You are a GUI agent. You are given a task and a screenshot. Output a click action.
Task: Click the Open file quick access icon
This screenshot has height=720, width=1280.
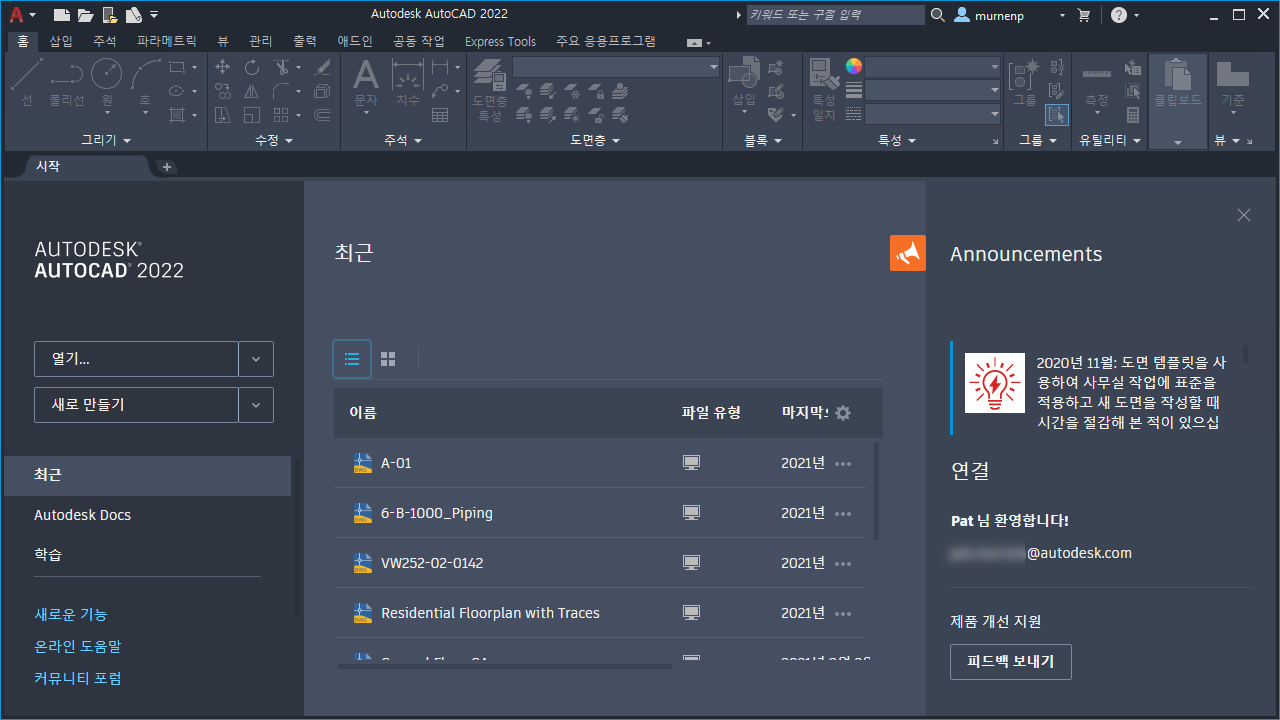[x=85, y=15]
